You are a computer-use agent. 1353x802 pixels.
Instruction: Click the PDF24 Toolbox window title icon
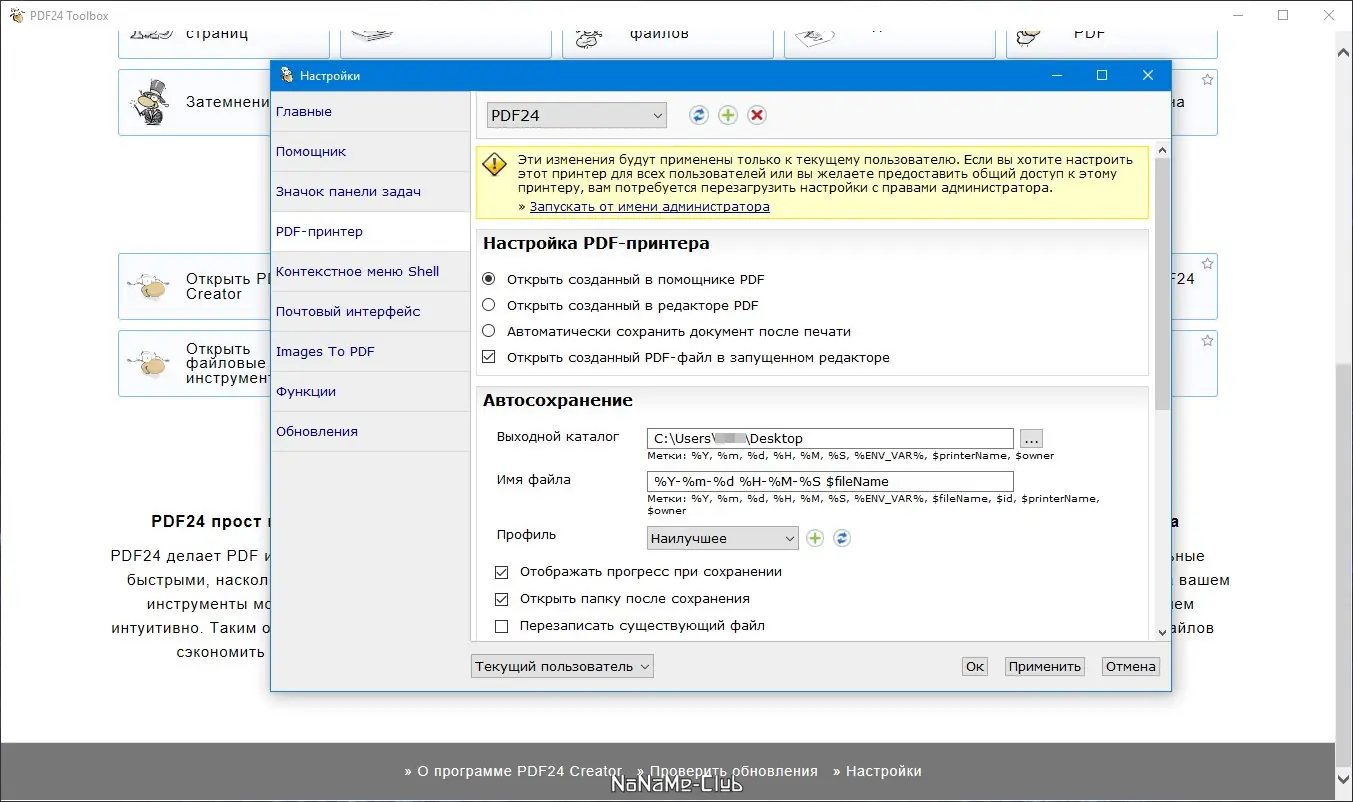click(x=16, y=15)
